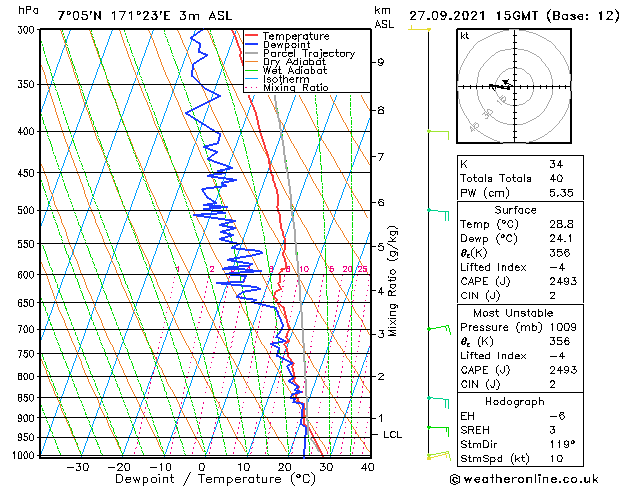629x486 pixels.
Task: Click the 'Hodograph' section heading in table
Action: click(515, 402)
